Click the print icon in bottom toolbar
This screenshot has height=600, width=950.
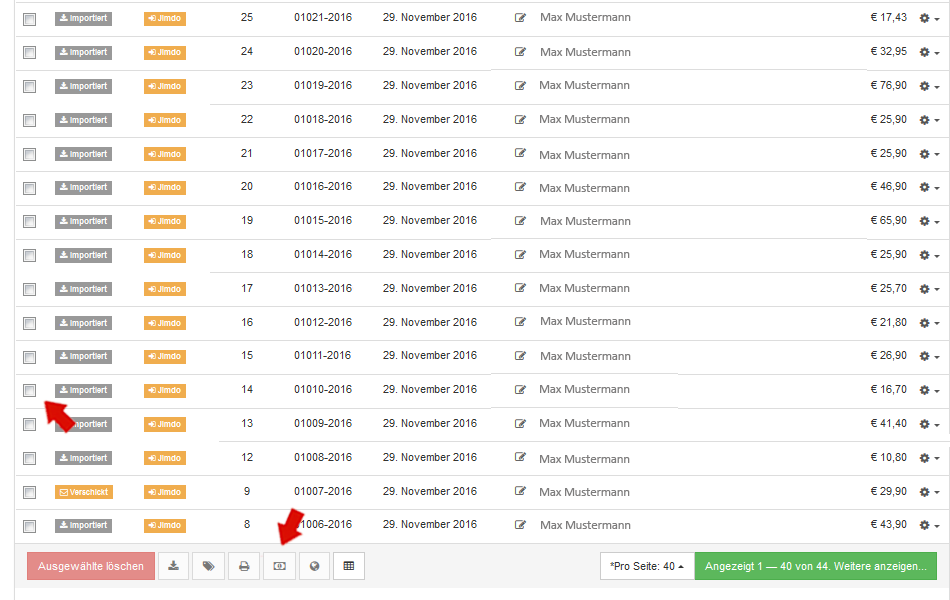[x=244, y=566]
